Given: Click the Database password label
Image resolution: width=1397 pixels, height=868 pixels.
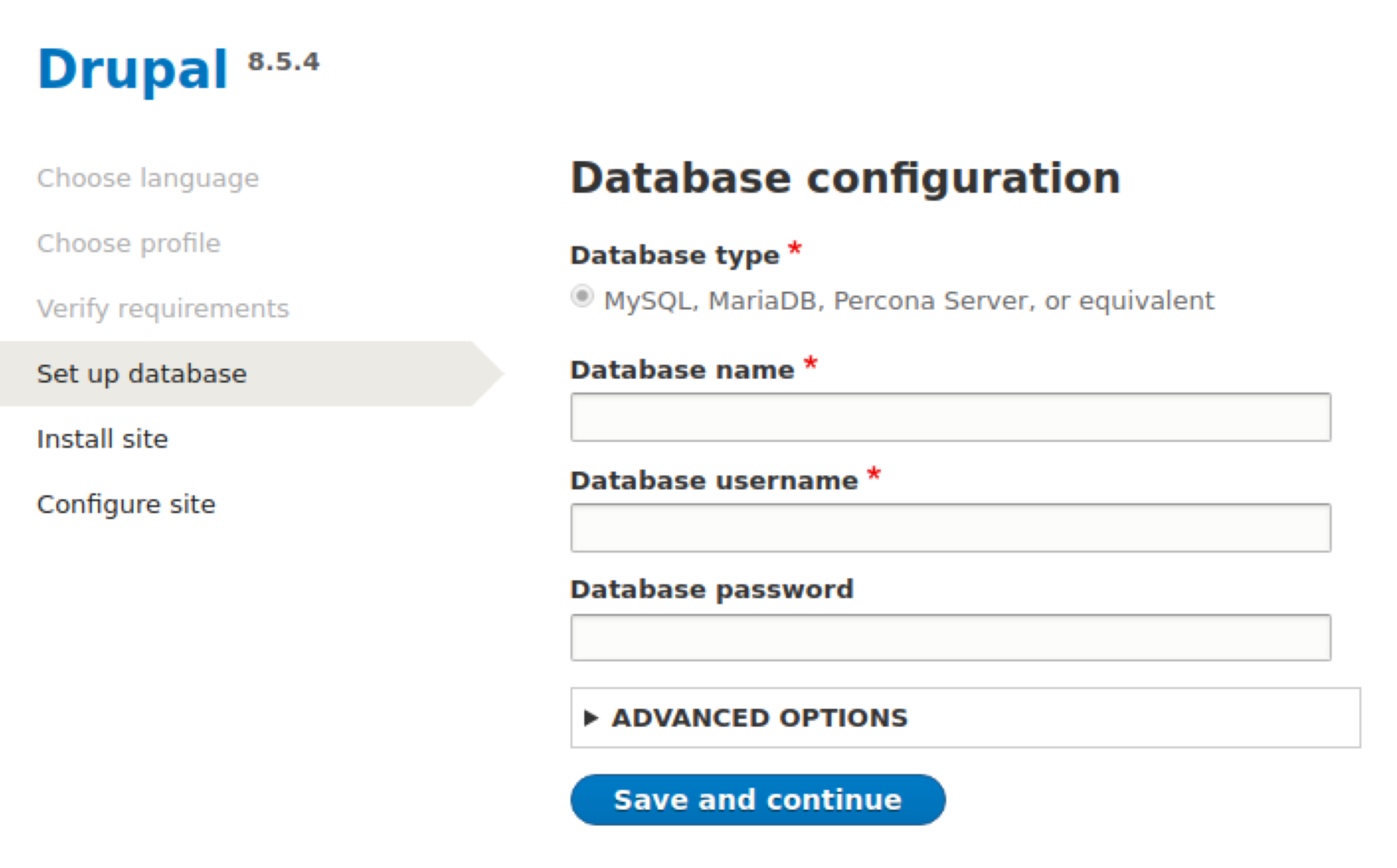Looking at the screenshot, I should pyautogui.click(x=711, y=589).
